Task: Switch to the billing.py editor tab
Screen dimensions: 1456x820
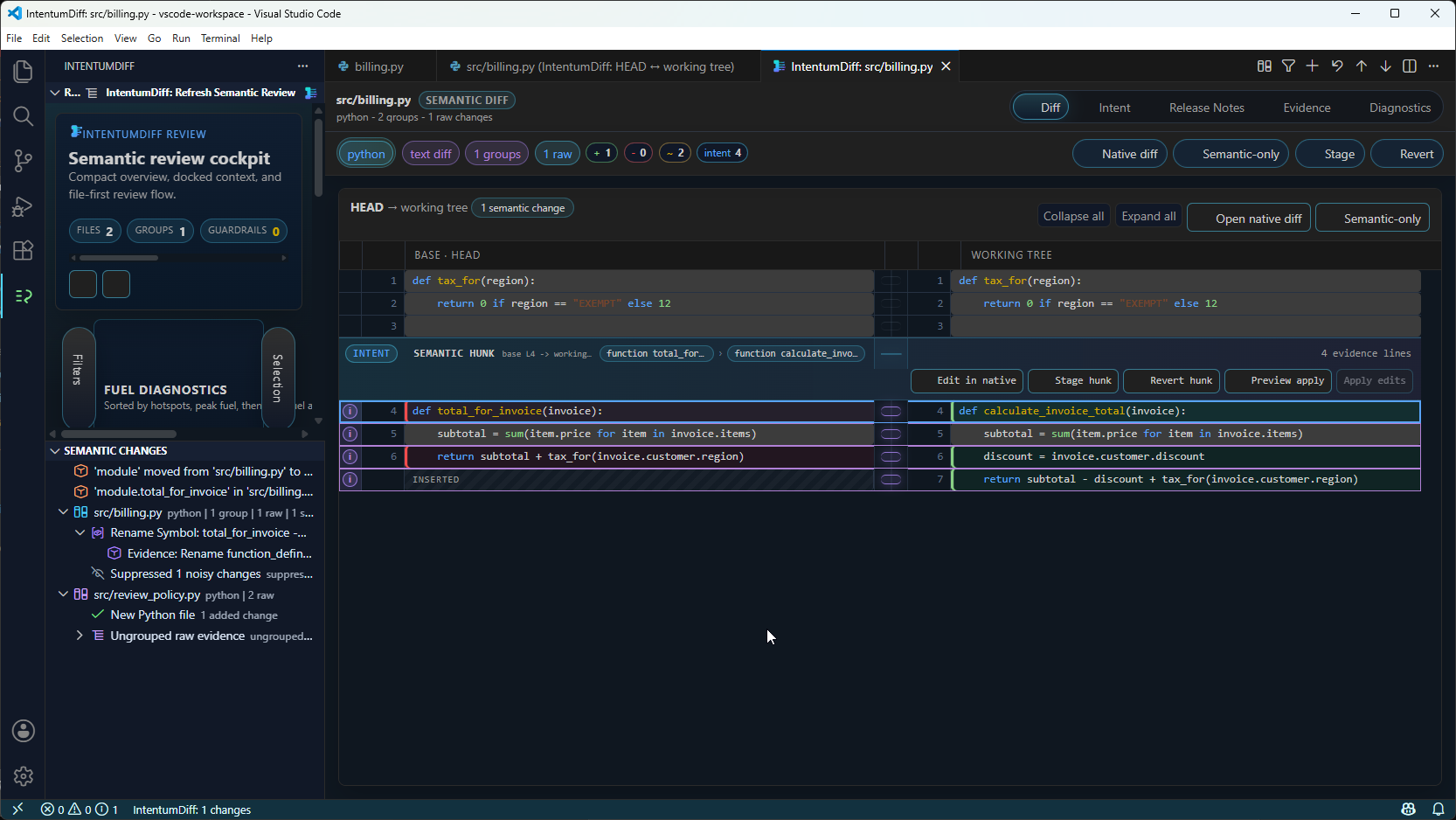Action: point(378,66)
